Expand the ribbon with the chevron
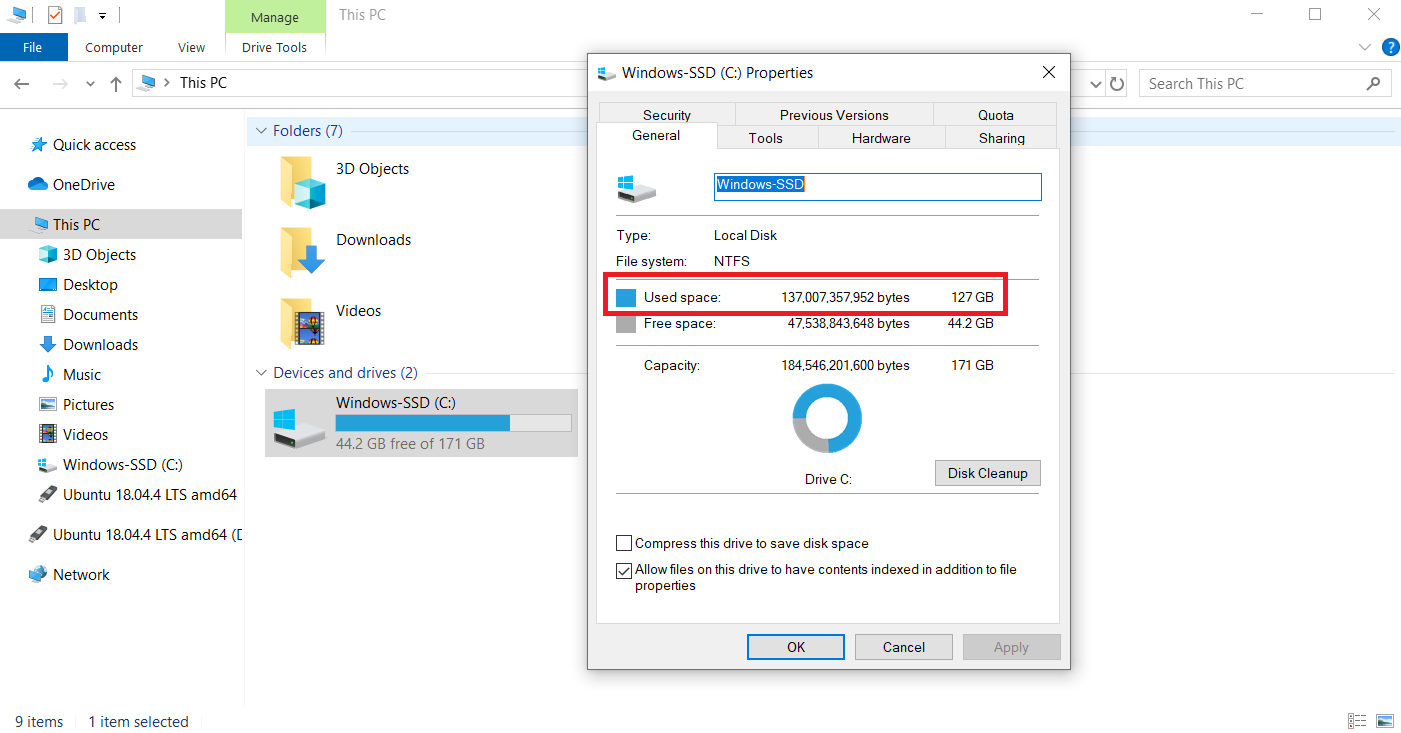The height and width of the screenshot is (733, 1401). tap(1366, 47)
